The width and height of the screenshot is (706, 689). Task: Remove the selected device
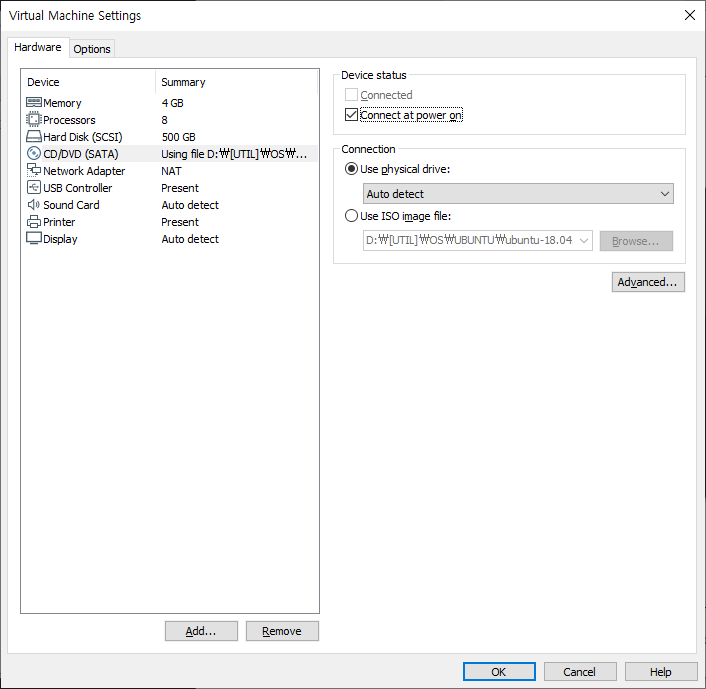(282, 631)
